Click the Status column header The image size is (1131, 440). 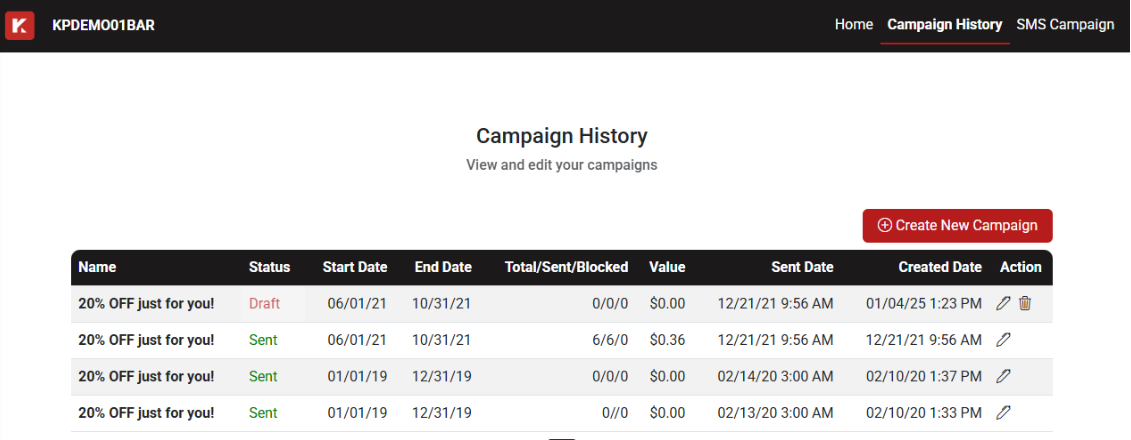[x=269, y=267]
